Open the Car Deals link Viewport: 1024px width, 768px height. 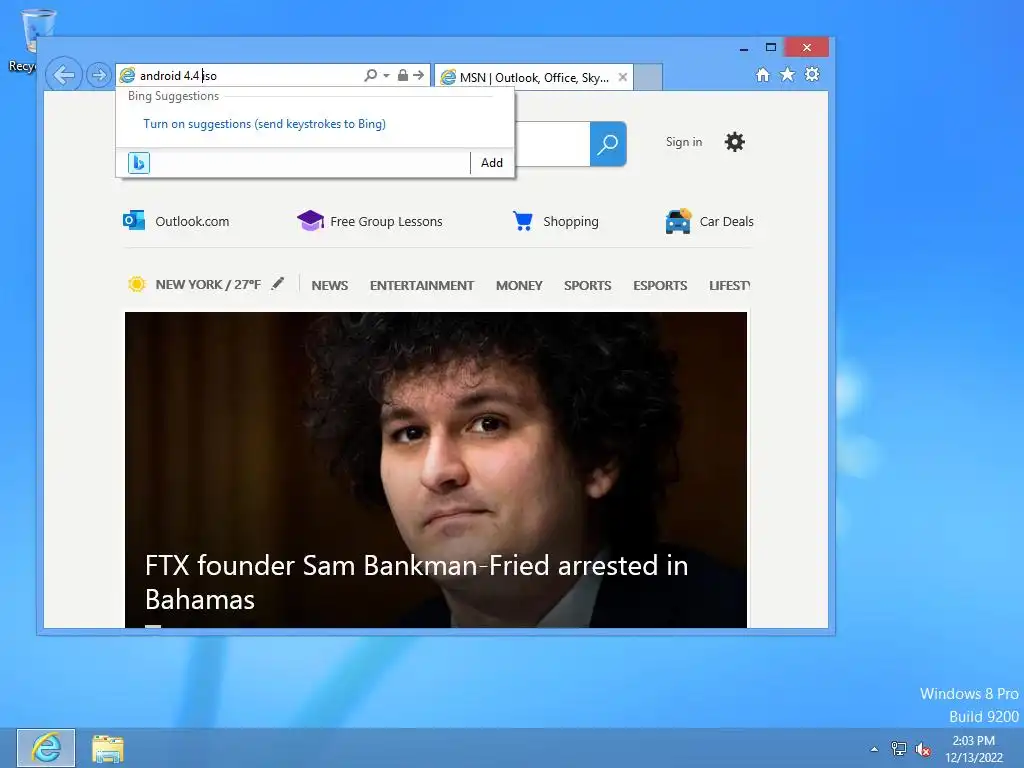coord(726,221)
